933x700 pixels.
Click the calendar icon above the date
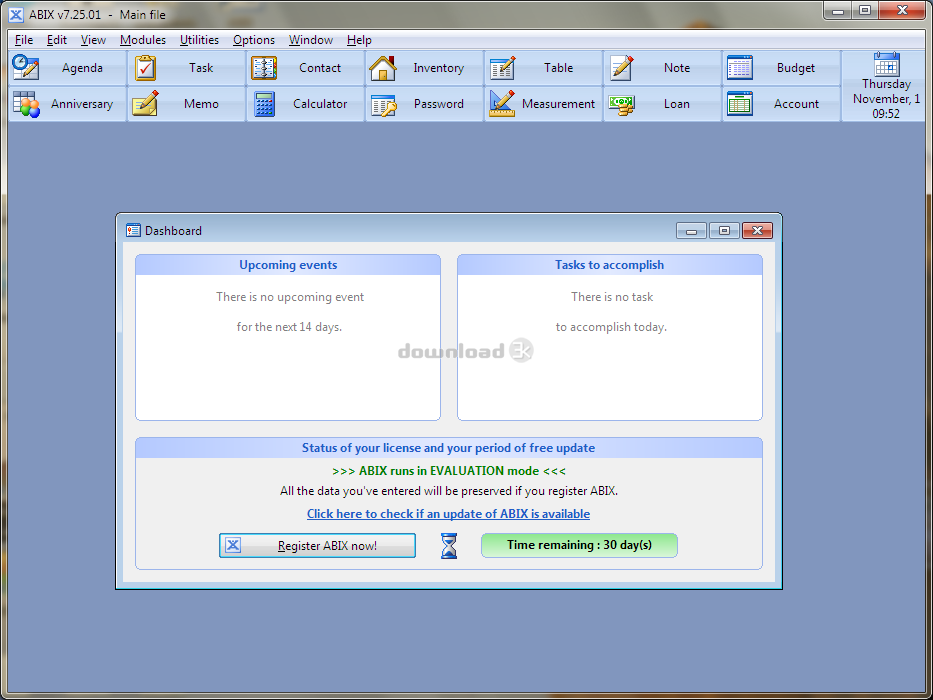tap(887, 64)
